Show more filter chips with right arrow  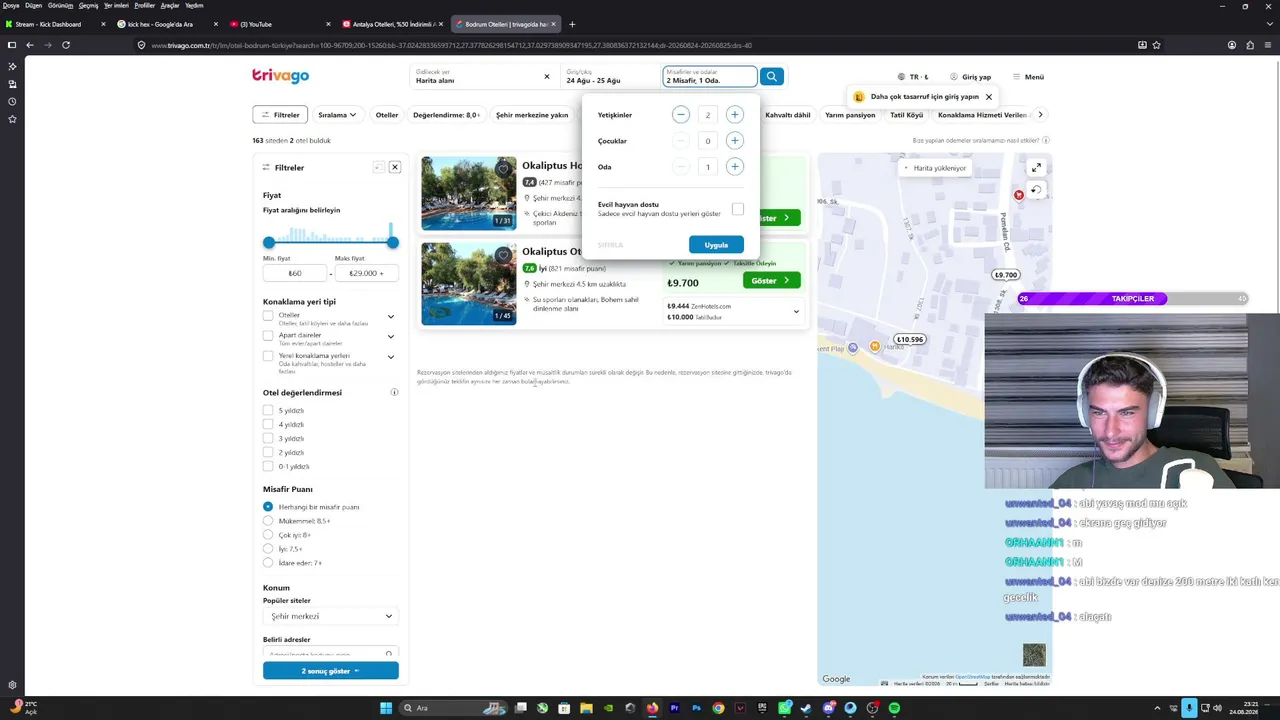pyautogui.click(x=1040, y=115)
